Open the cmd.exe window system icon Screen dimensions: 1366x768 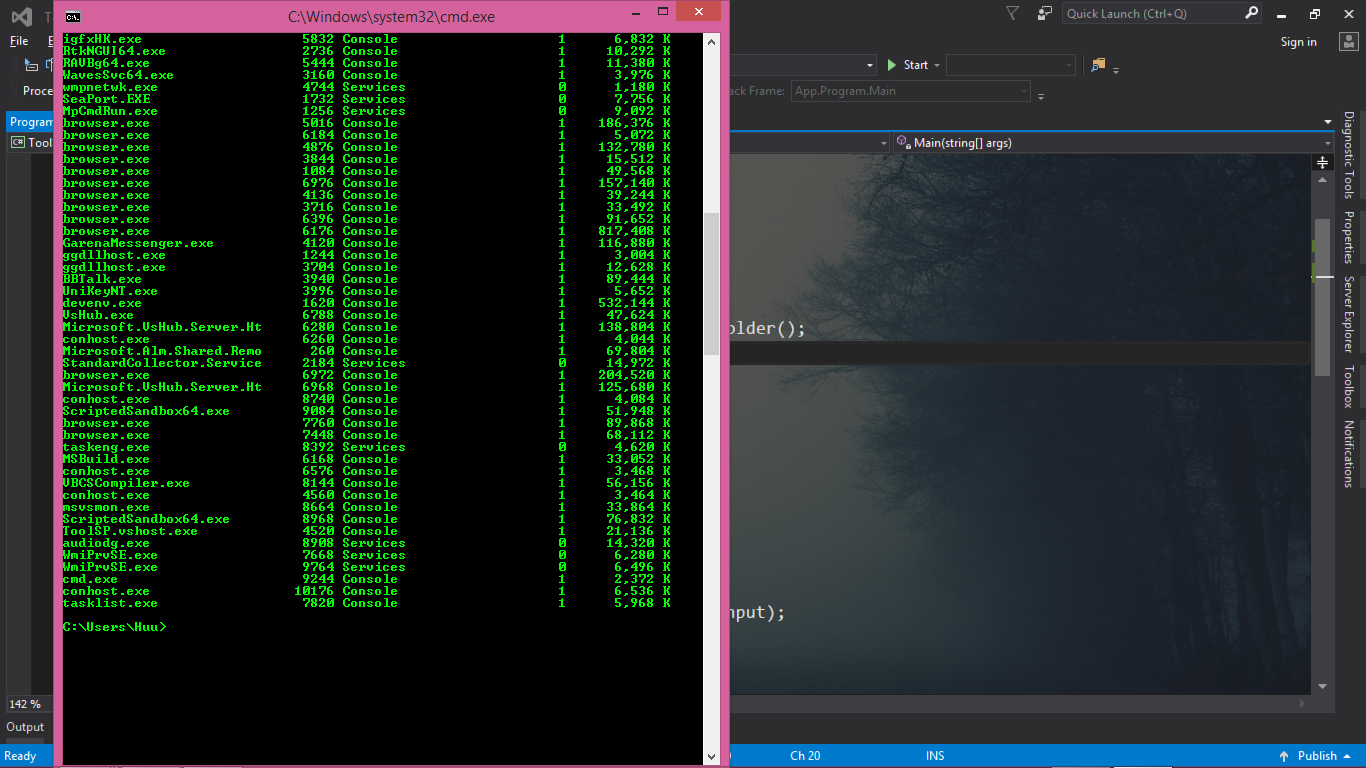click(x=73, y=16)
